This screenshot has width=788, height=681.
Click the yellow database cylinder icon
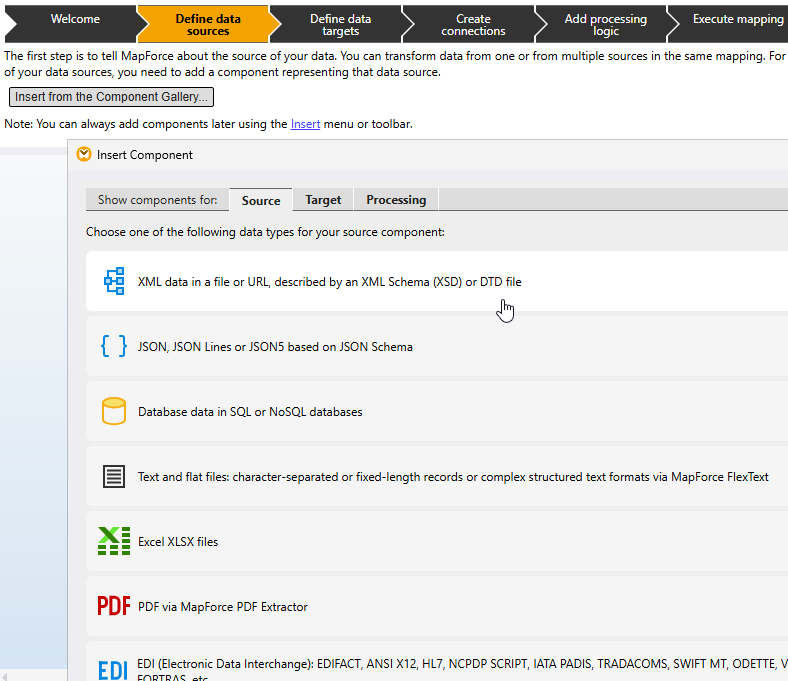pyautogui.click(x=114, y=411)
